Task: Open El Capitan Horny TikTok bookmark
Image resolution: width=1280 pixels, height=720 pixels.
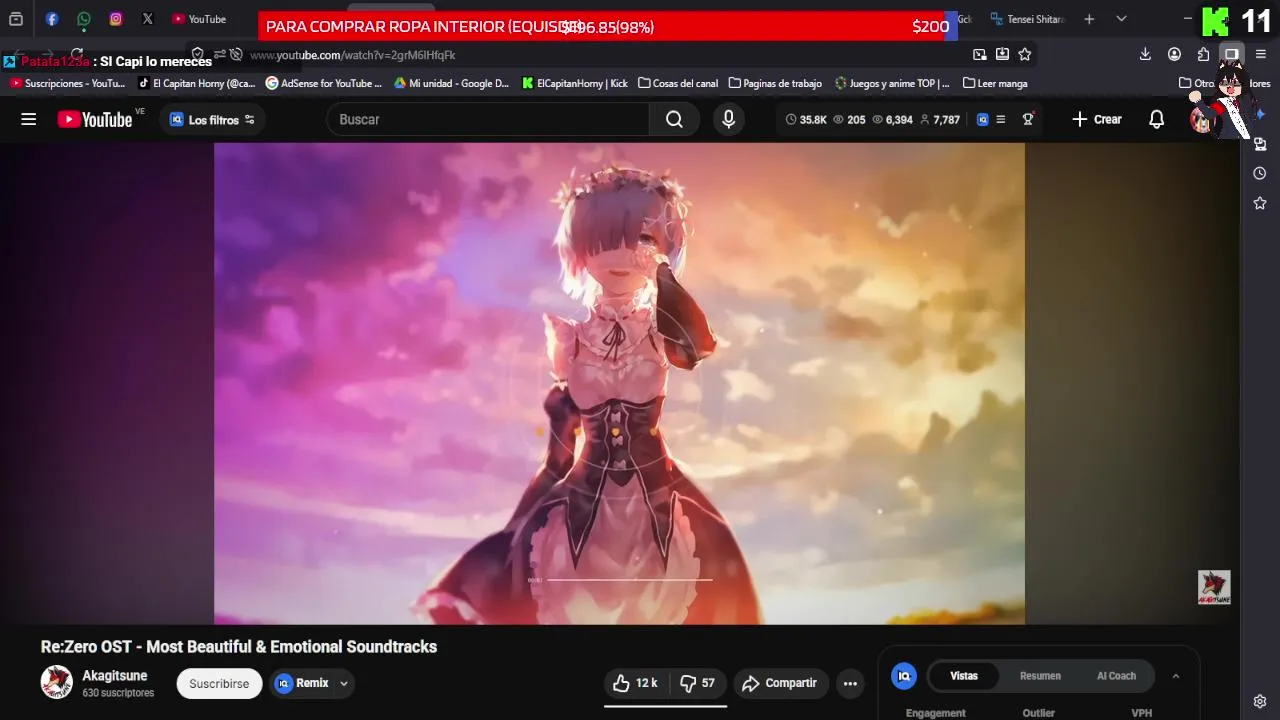Action: [197, 84]
